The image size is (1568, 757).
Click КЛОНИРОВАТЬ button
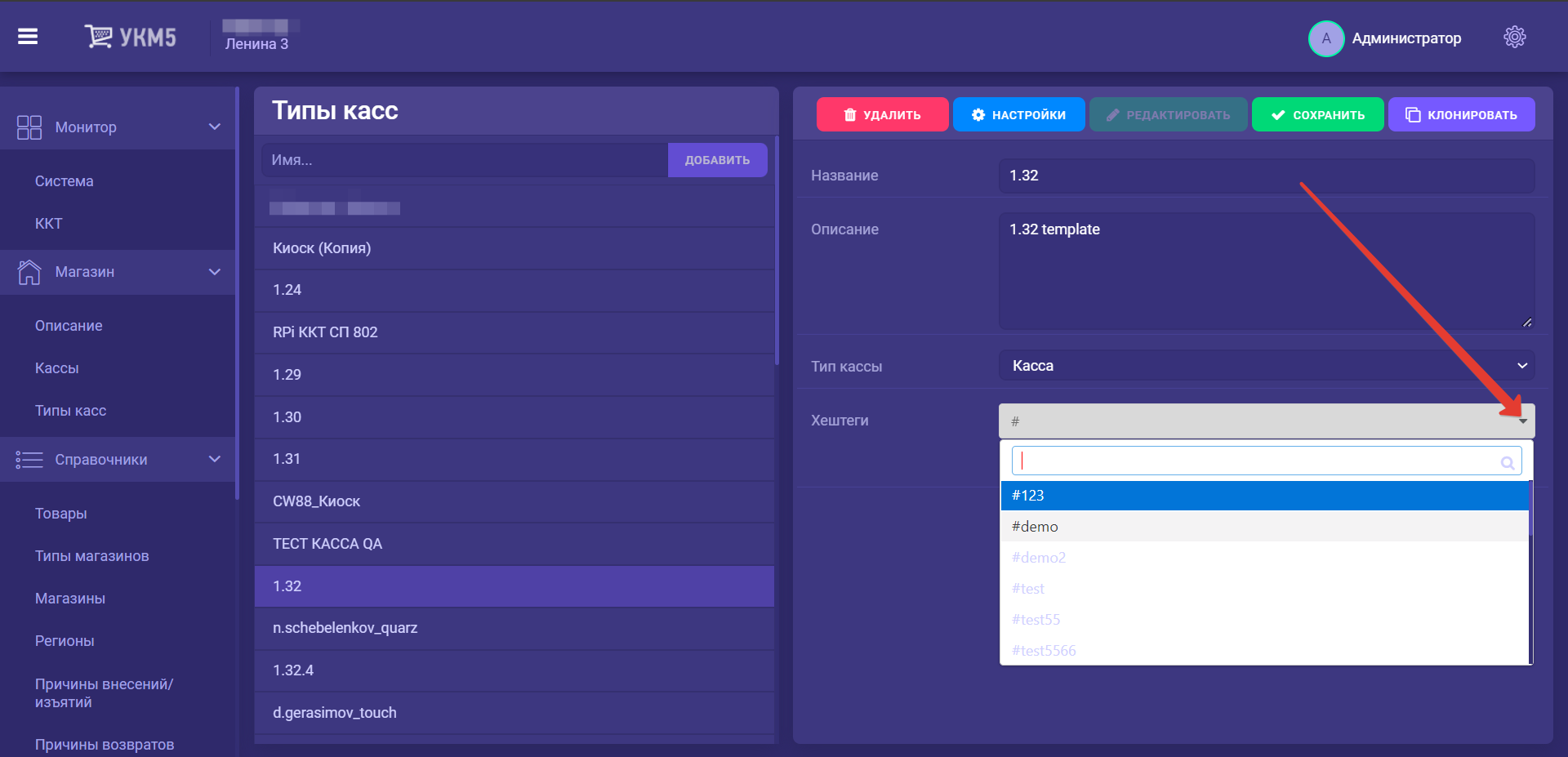(1461, 115)
